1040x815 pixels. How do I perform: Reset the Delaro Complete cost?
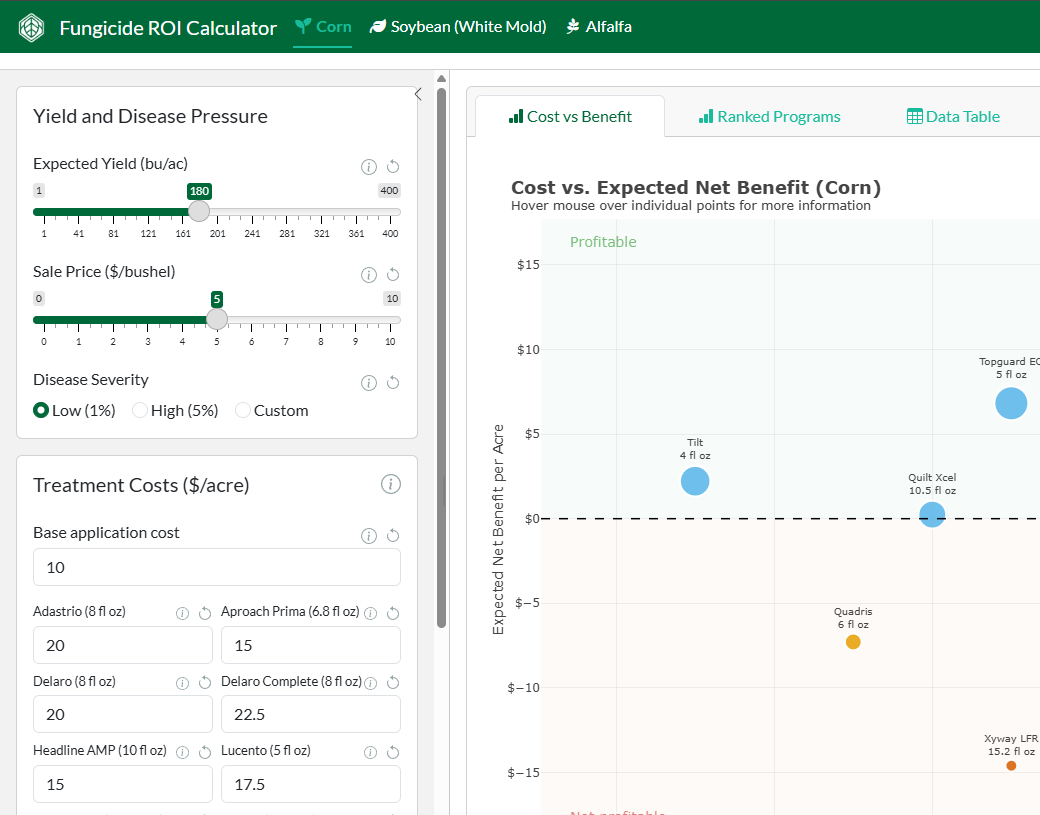(x=393, y=683)
